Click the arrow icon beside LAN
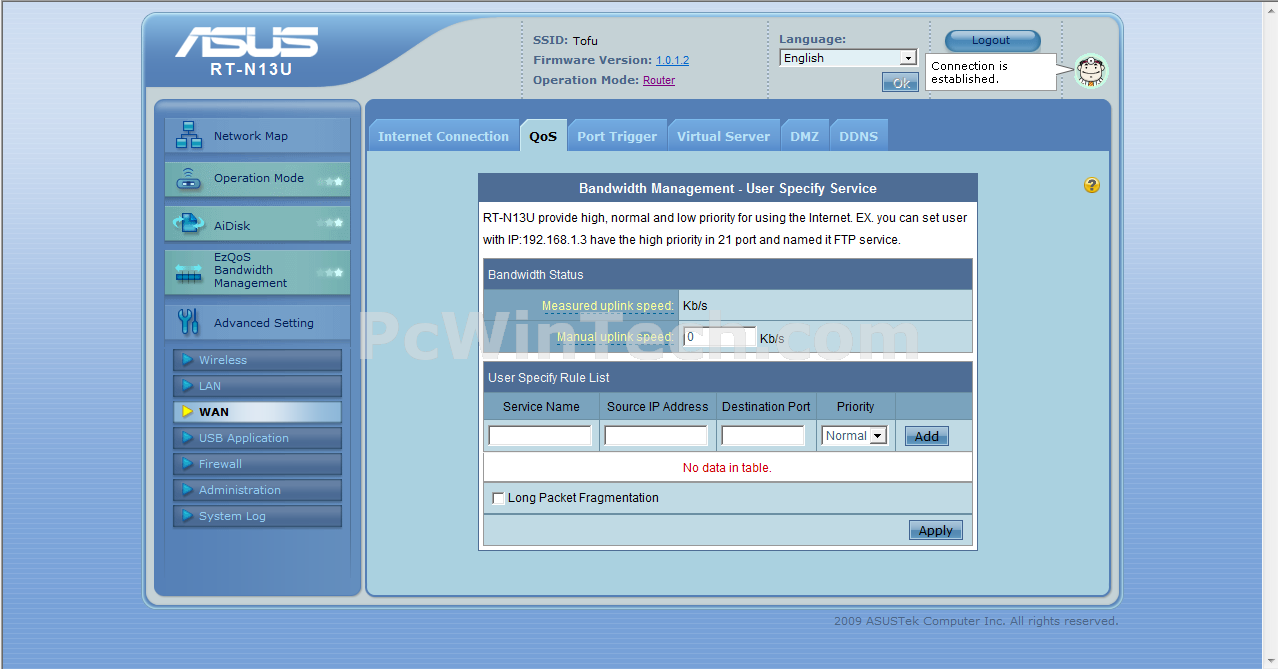 point(187,386)
